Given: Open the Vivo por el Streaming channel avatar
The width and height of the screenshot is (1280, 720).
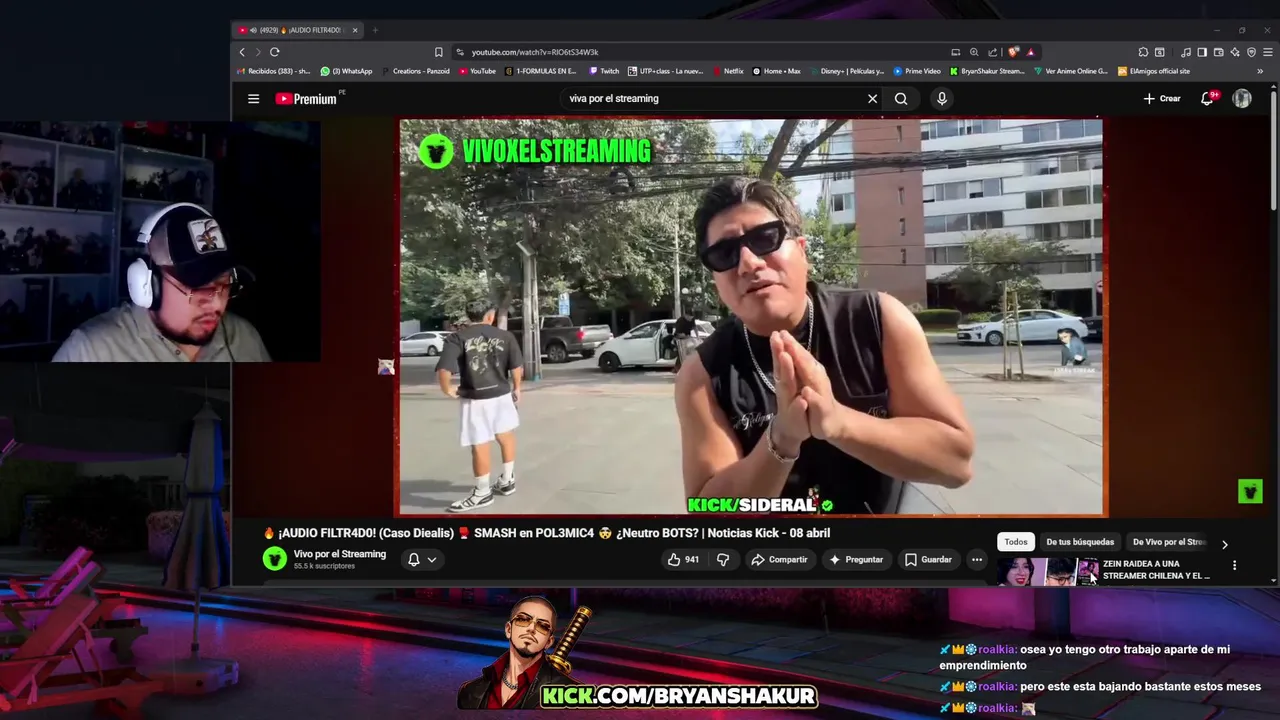Looking at the screenshot, I should point(274,559).
